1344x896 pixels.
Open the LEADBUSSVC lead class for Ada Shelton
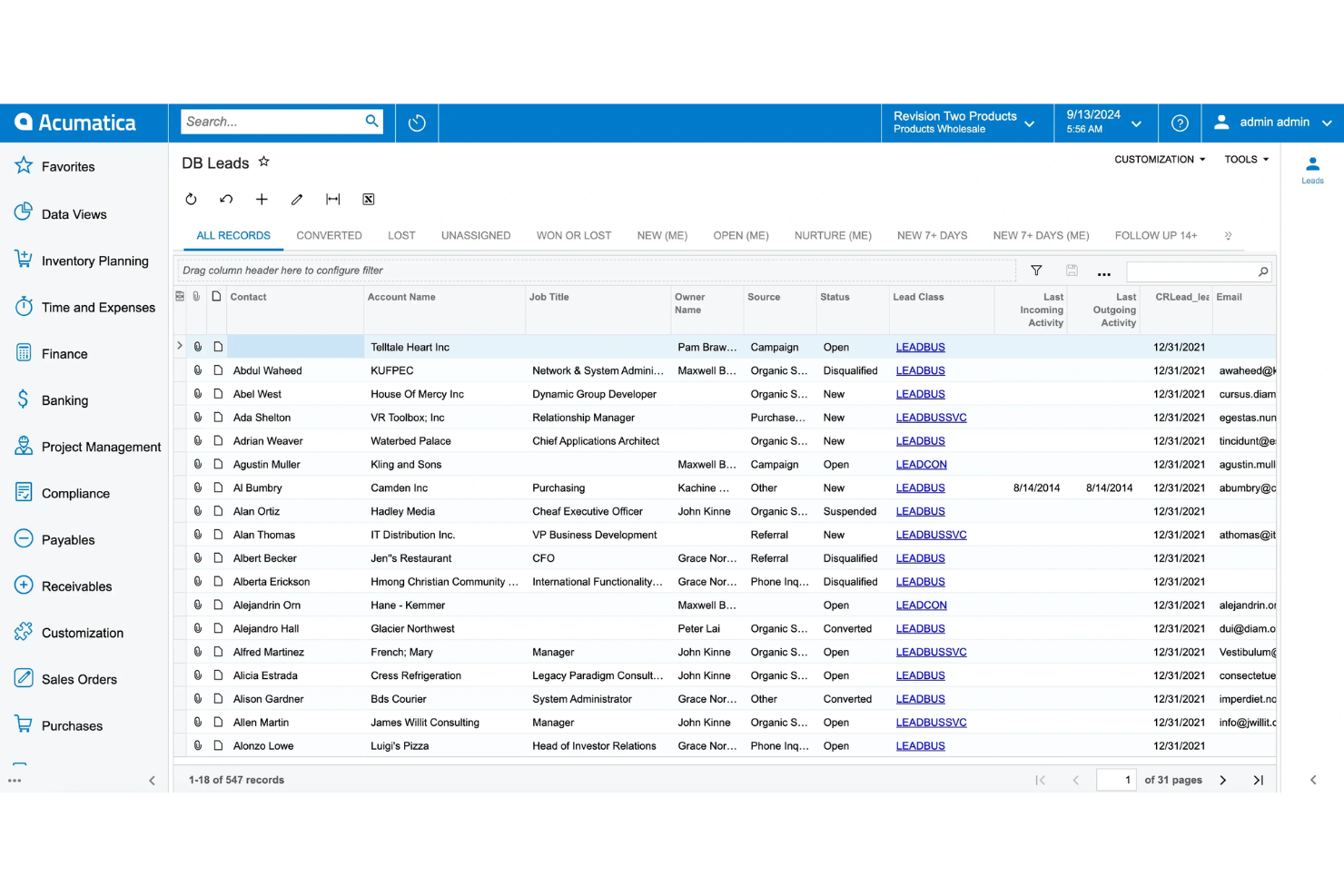point(931,417)
